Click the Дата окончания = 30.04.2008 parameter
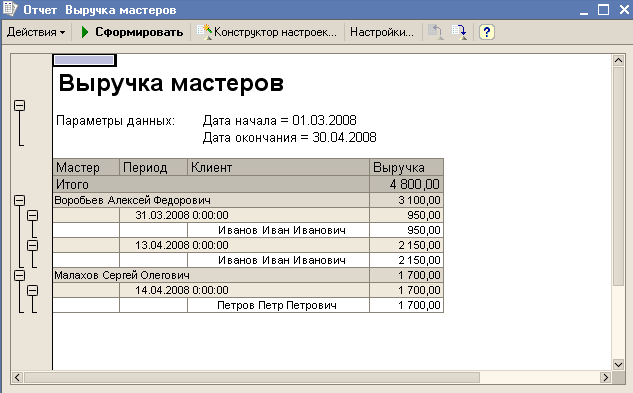 (x=289, y=138)
